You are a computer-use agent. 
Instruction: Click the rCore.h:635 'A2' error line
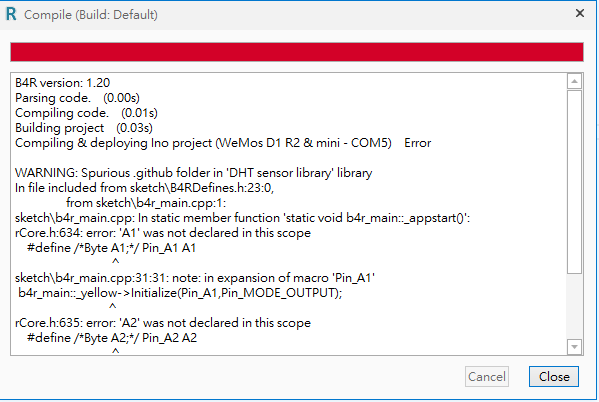coord(163,323)
